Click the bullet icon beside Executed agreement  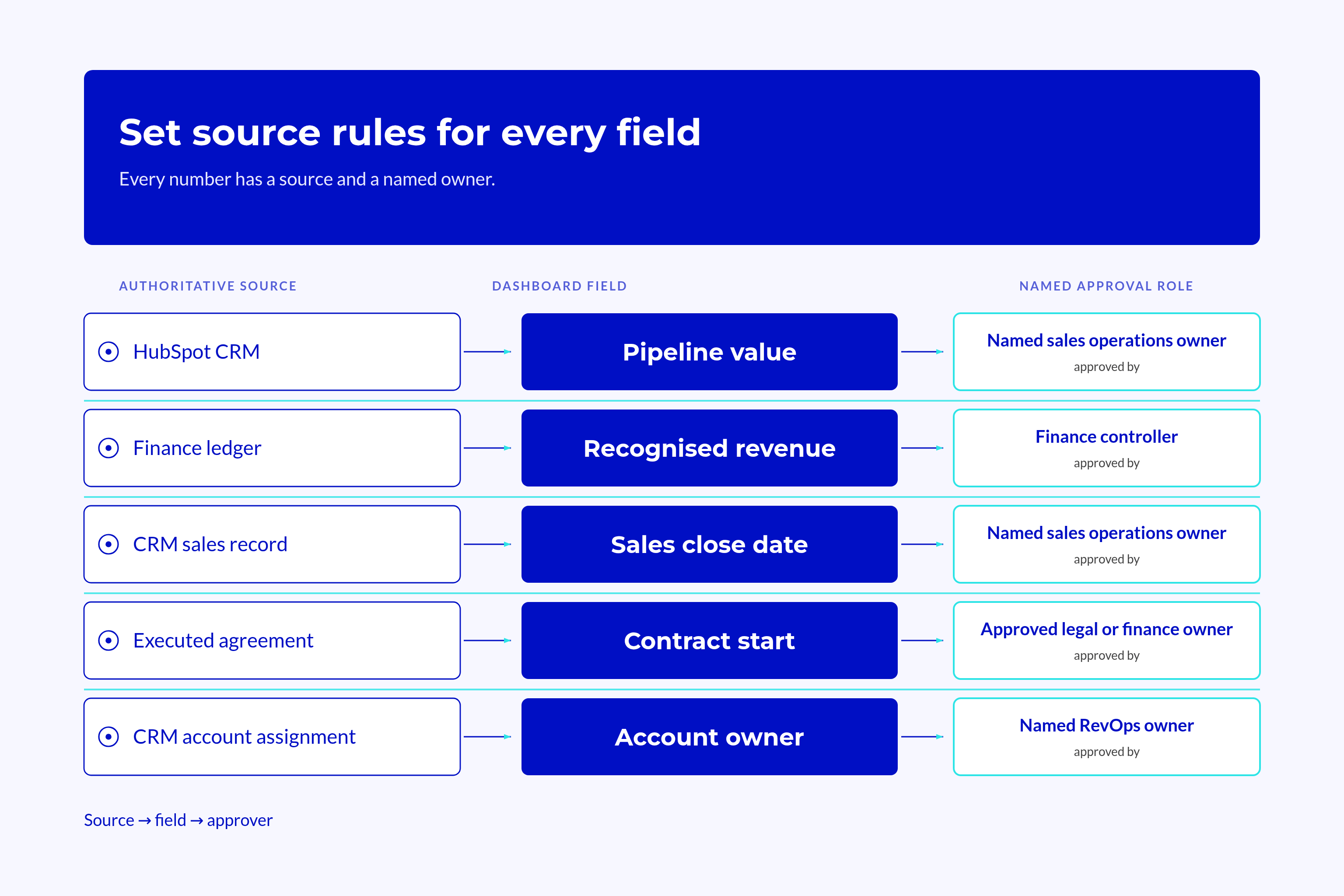[108, 640]
